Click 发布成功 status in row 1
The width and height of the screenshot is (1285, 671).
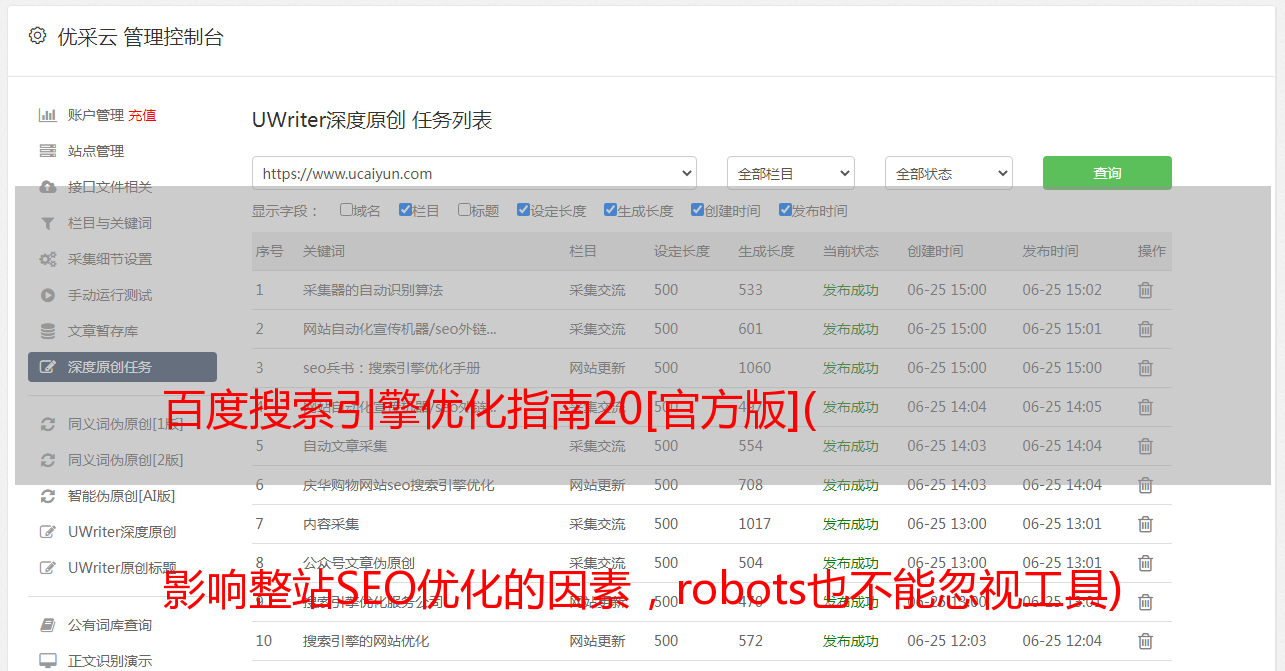851,290
